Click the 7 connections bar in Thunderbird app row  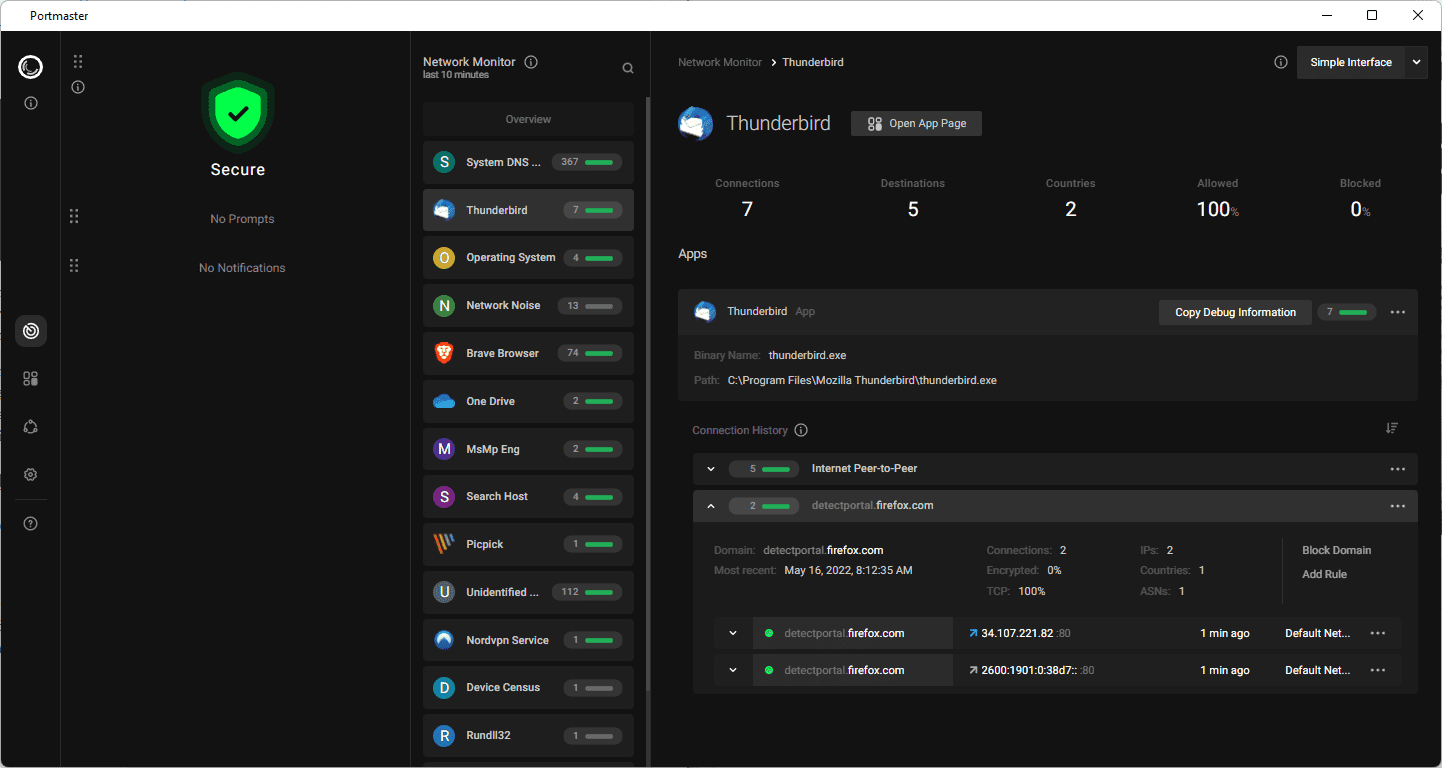(1347, 312)
